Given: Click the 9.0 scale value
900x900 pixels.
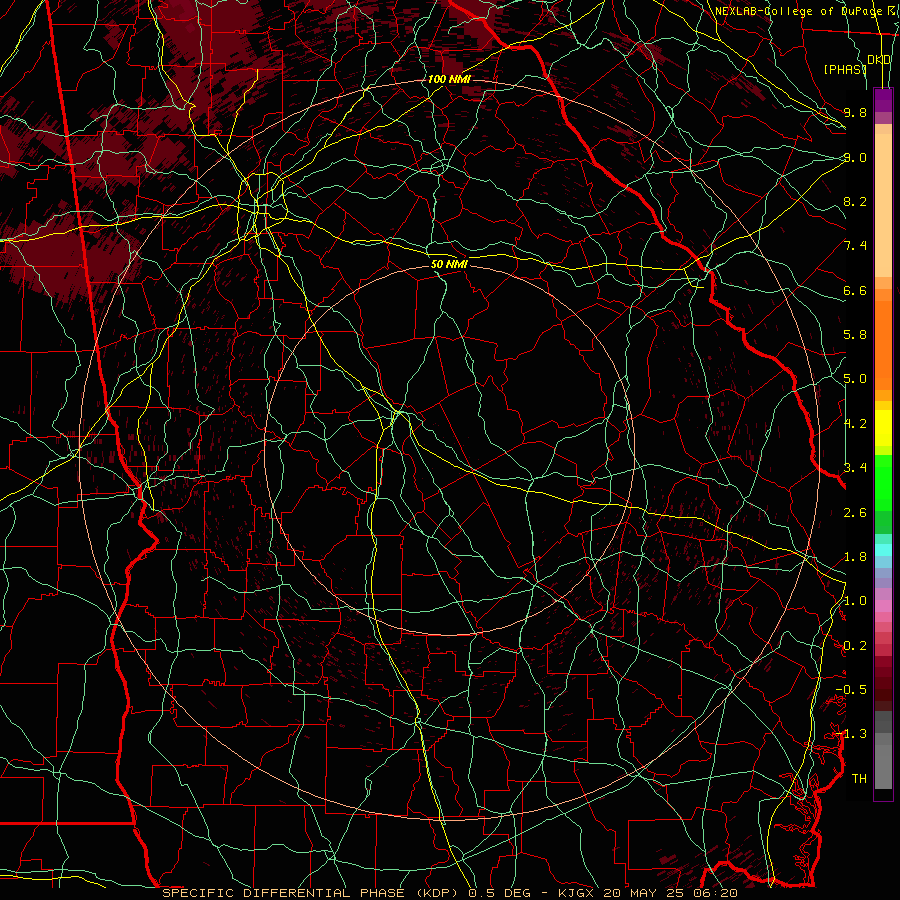Looking at the screenshot, I should pos(855,157).
